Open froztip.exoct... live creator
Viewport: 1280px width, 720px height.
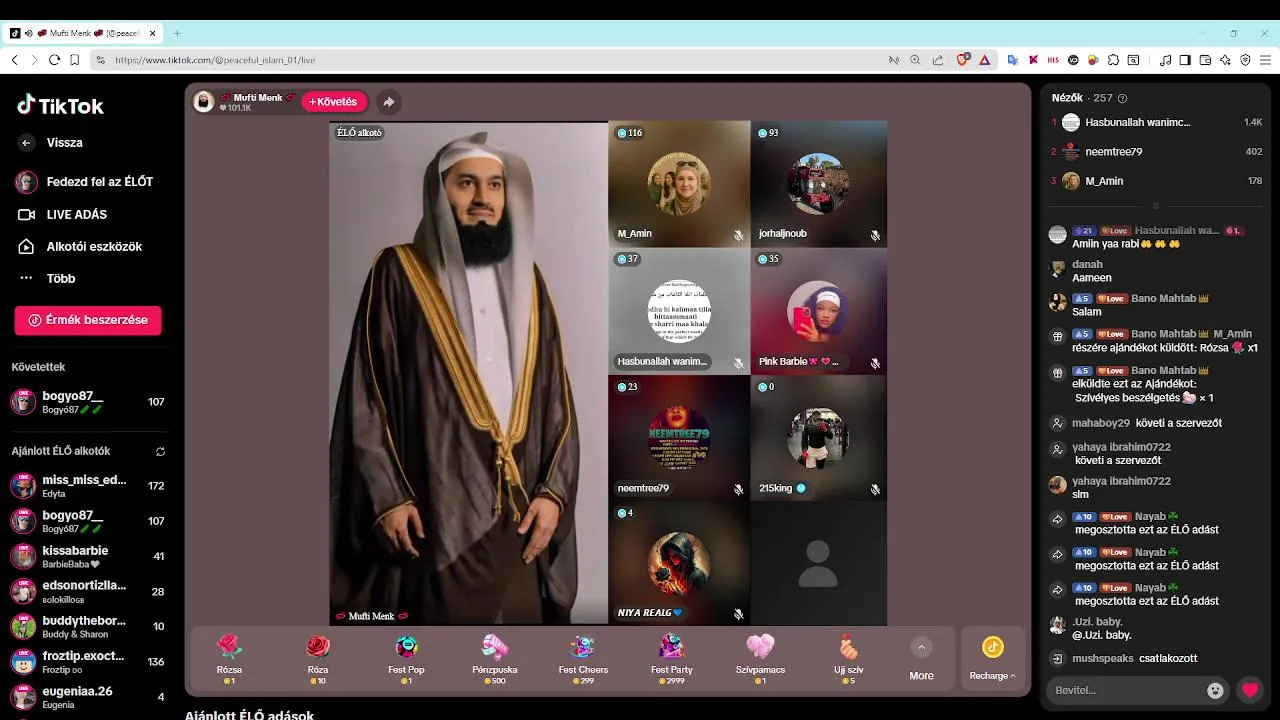[88, 661]
